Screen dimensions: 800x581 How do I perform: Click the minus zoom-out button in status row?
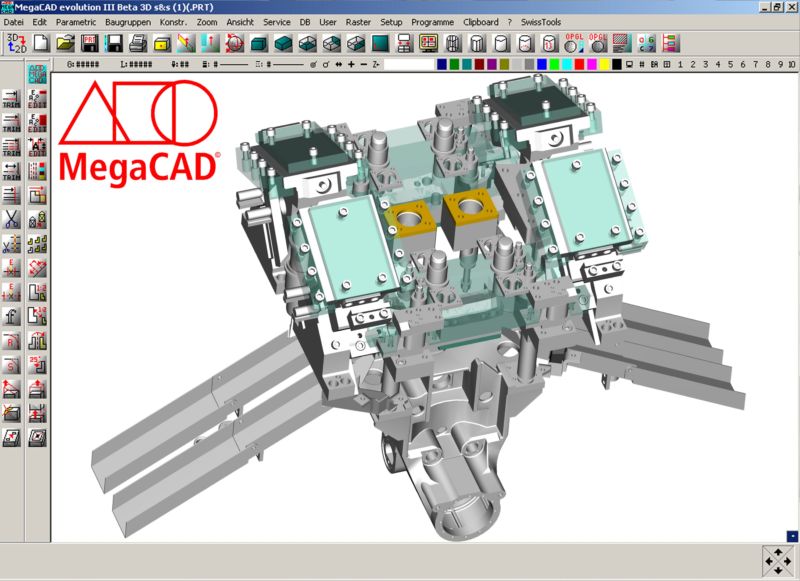(x=362, y=64)
